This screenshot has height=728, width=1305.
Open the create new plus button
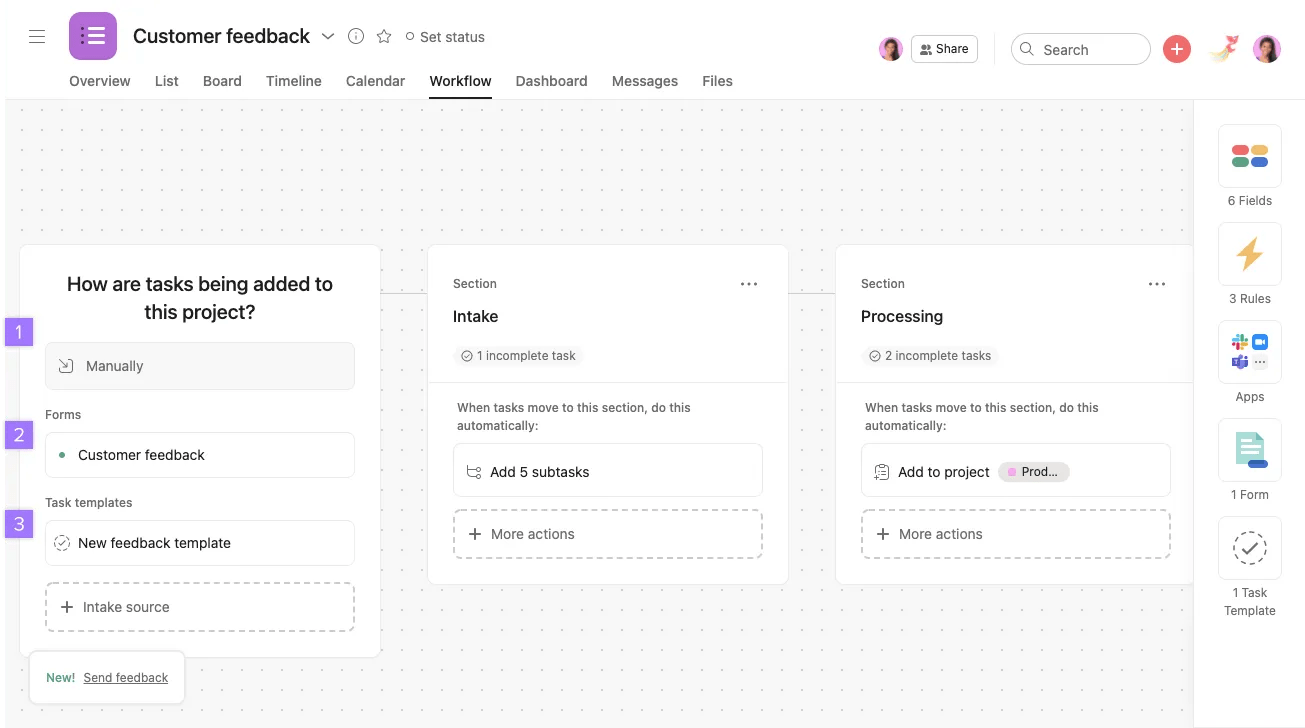click(x=1176, y=48)
